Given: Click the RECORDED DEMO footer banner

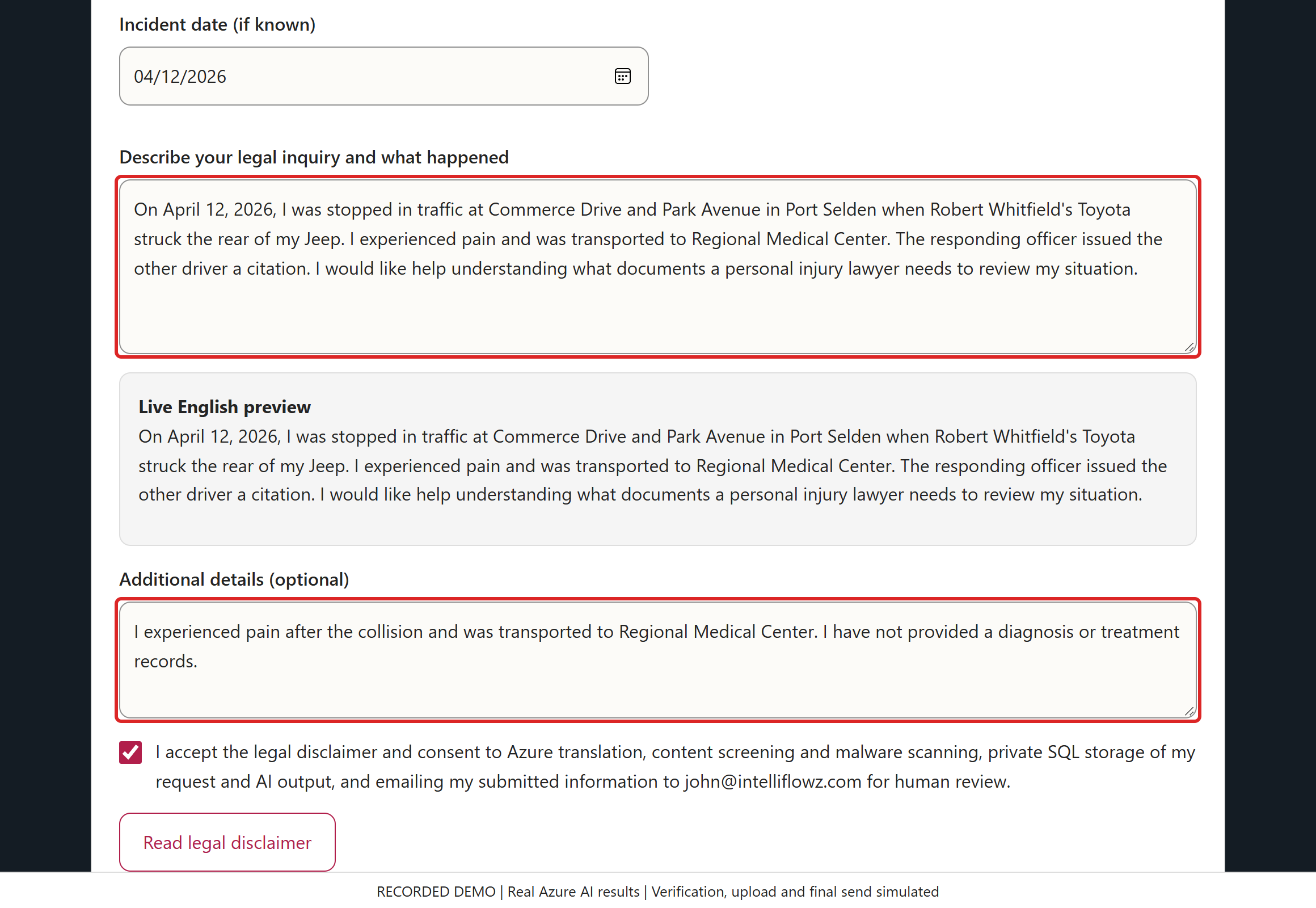Looking at the screenshot, I should pos(657,892).
